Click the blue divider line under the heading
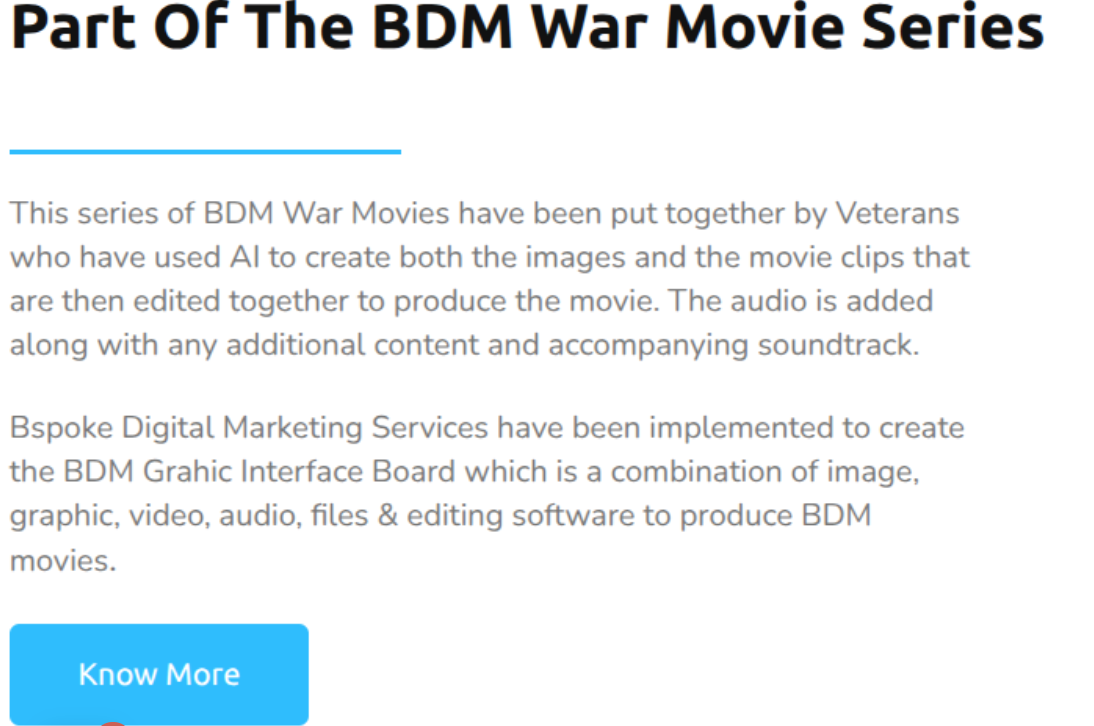1094x726 pixels. click(x=205, y=151)
